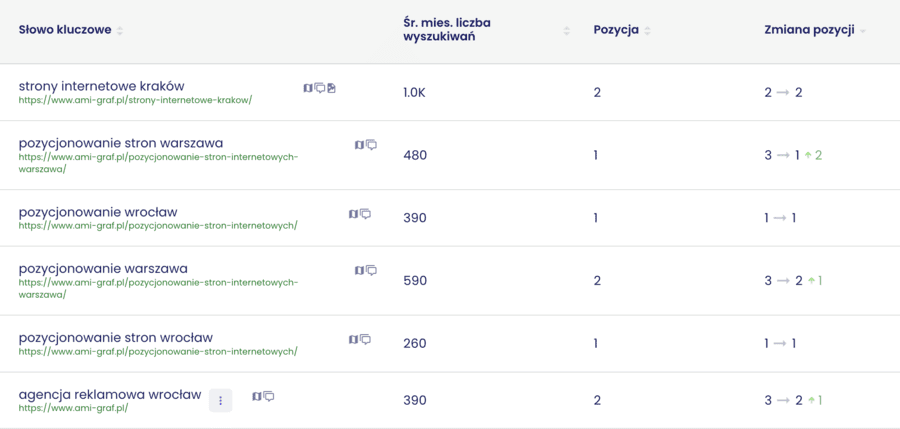Select keyword 'agencja reklamowa wrocław'
Screen dimensions: 900x429
110,395
